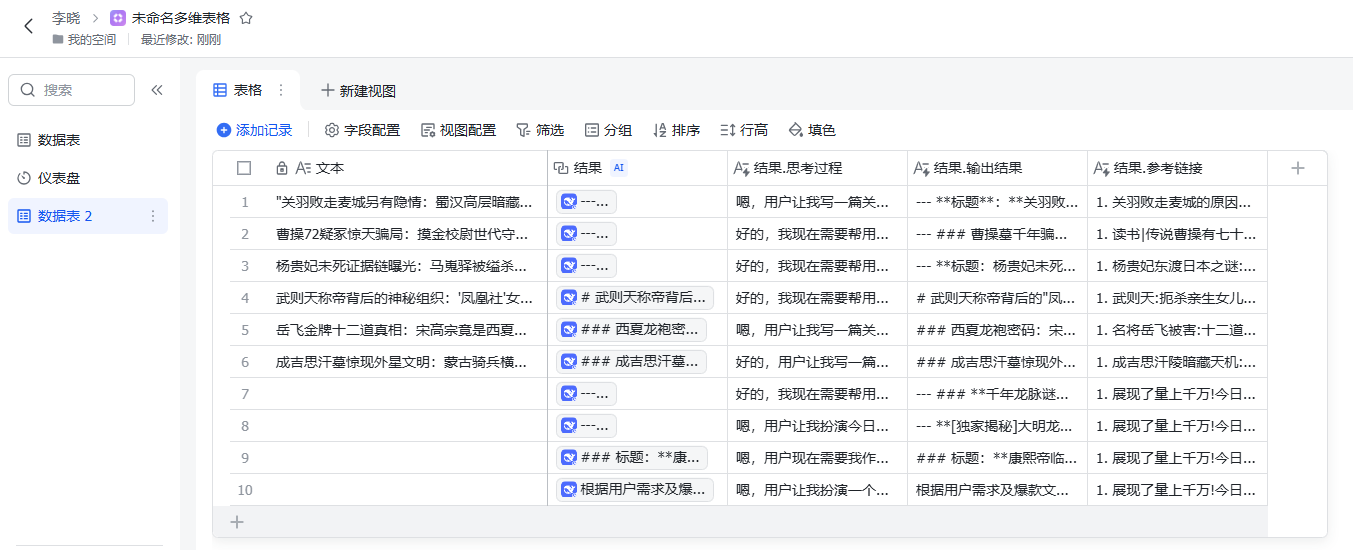This screenshot has width=1353, height=550.
Task: Click 新建视图 to create a view
Action: [358, 90]
